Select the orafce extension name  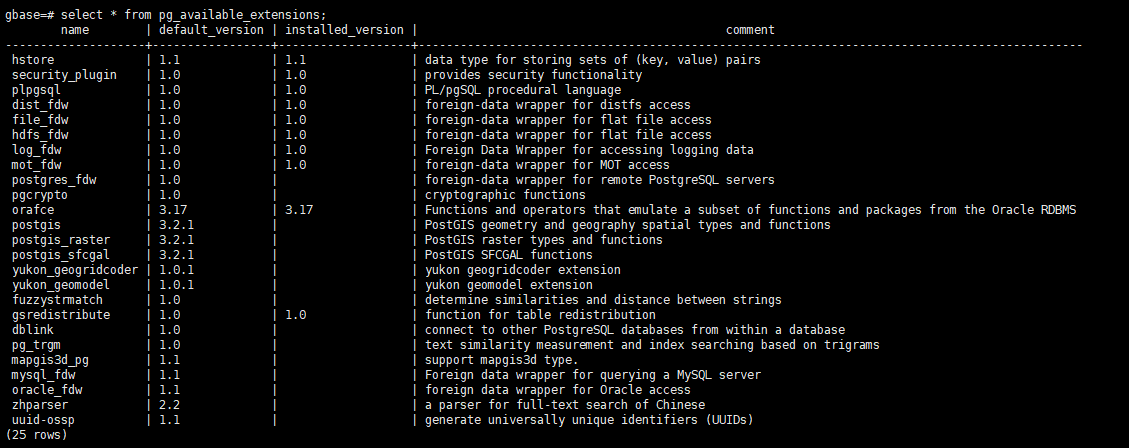tap(32, 210)
